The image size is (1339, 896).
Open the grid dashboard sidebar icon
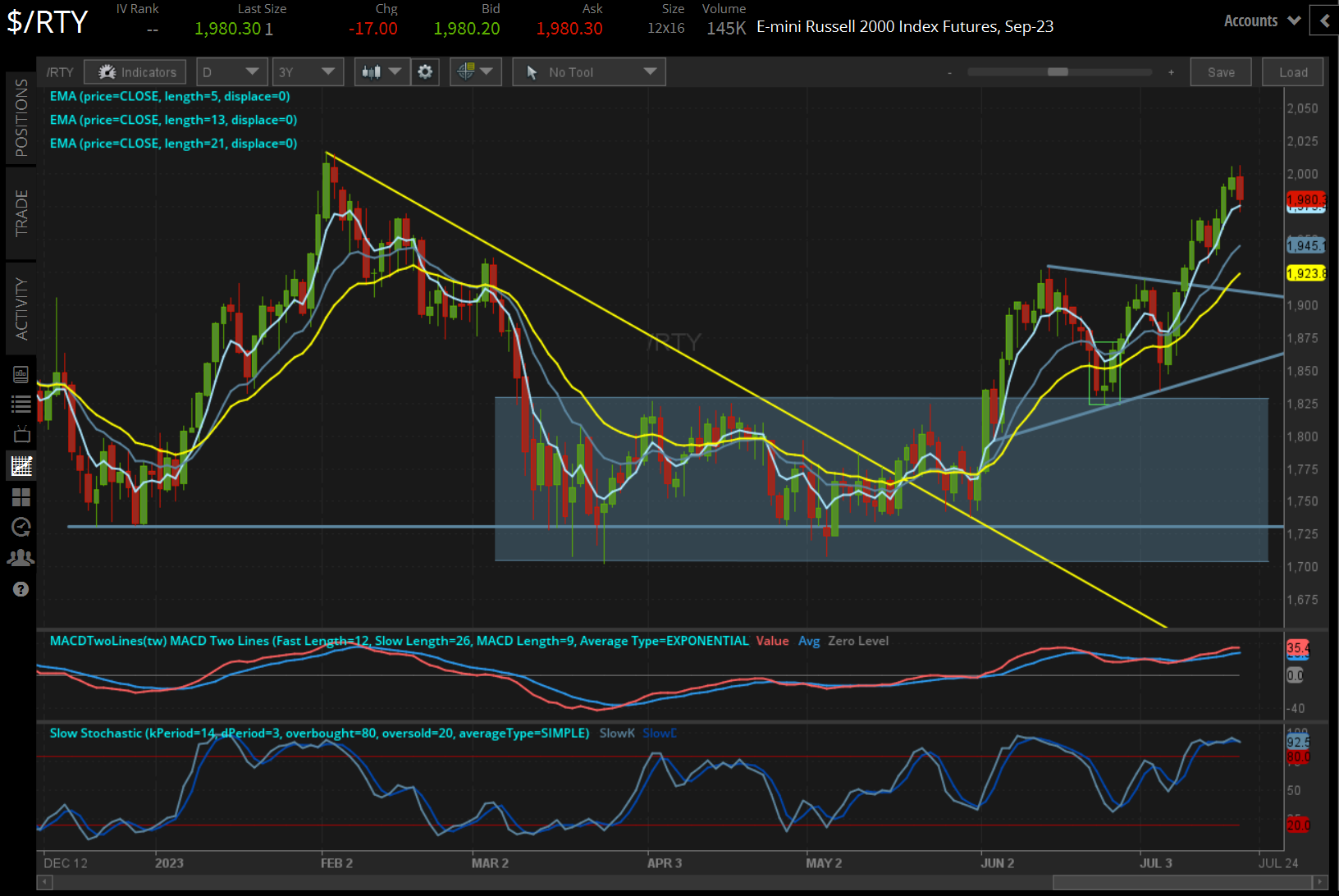21,496
